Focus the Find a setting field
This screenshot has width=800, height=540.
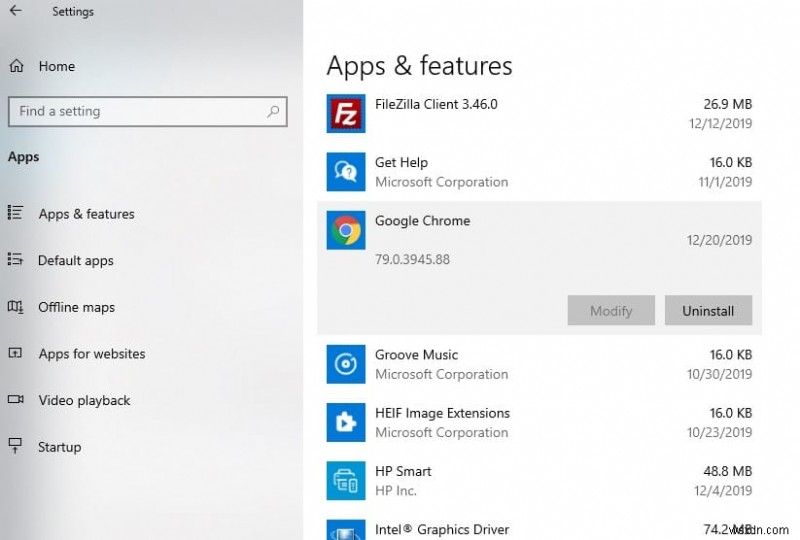(x=147, y=111)
